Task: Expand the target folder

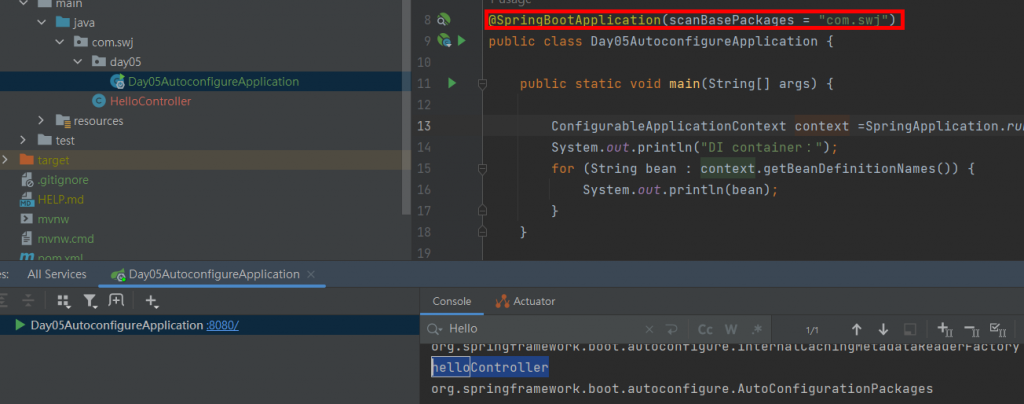Action: (5, 160)
